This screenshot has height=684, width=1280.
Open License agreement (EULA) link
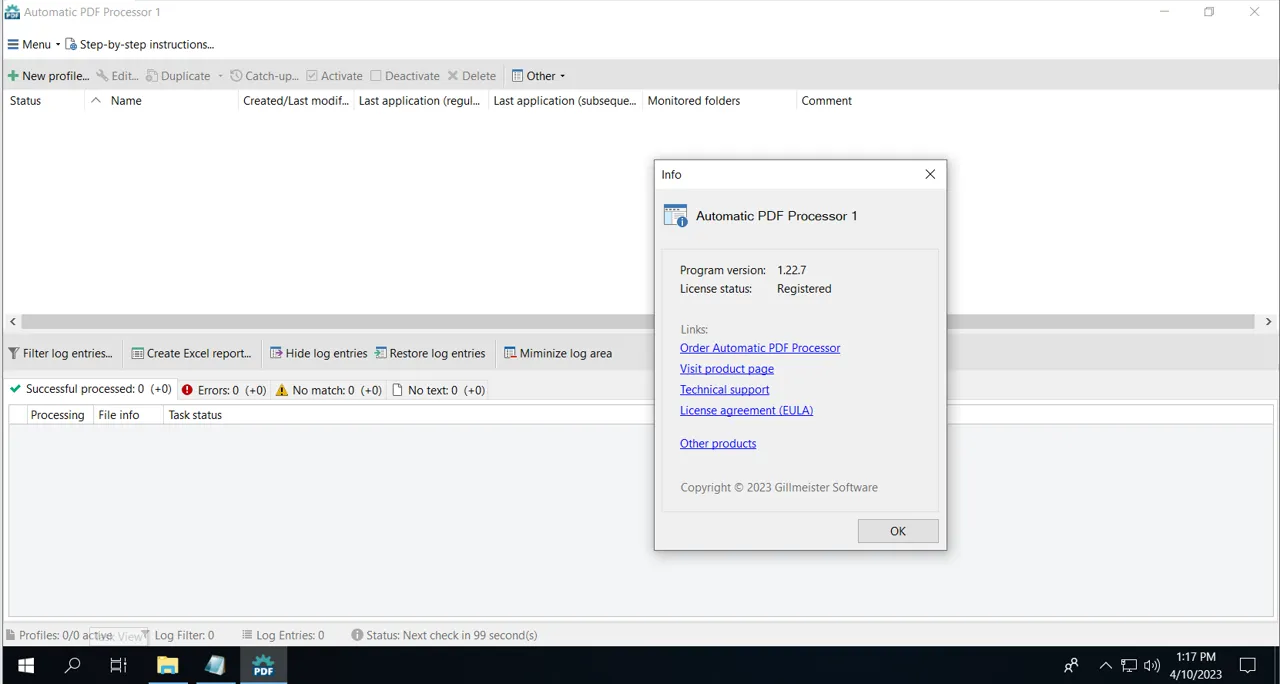tap(746, 411)
